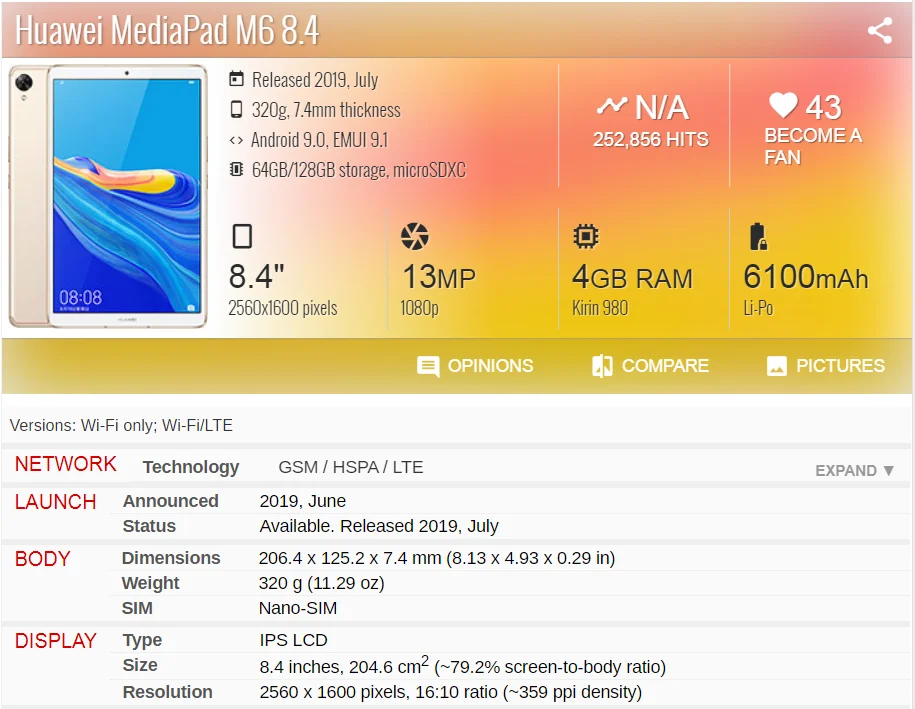Viewport: 915px width, 709px height.
Task: Click the Compare devices icon
Action: pyautogui.click(x=602, y=366)
